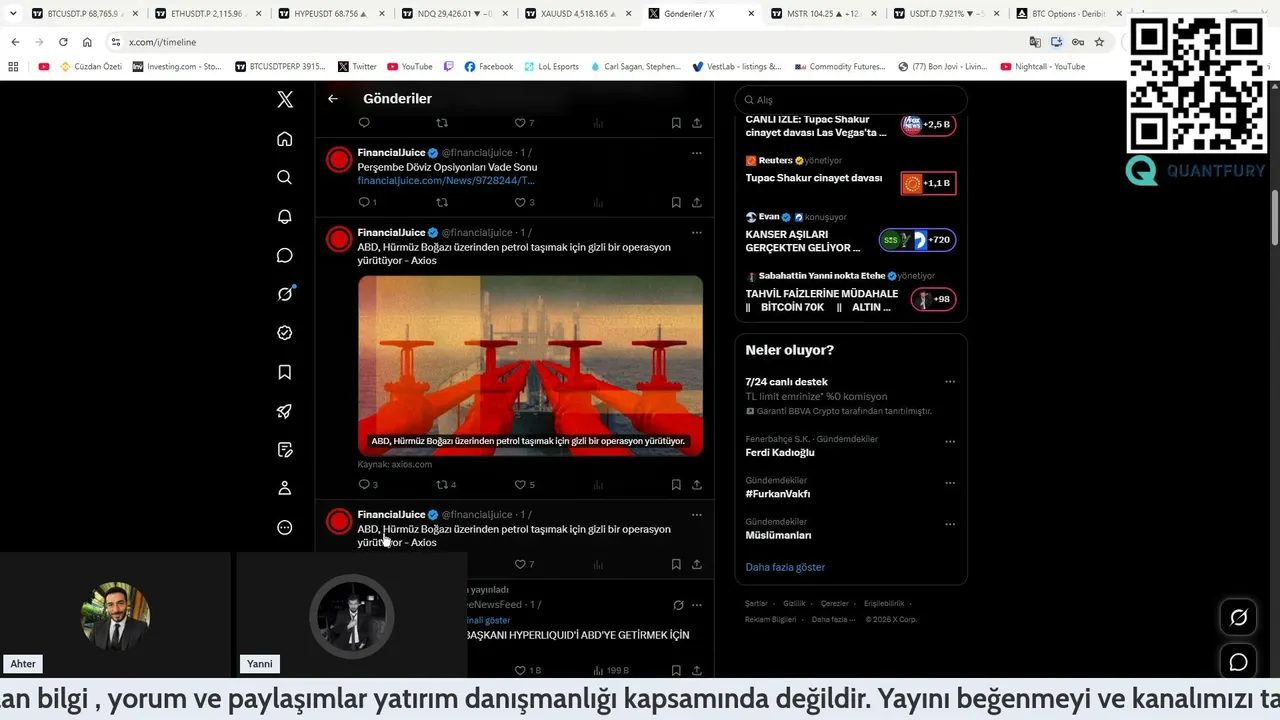Like the HYPERLIQUID post
Image resolution: width=1280 pixels, height=720 pixels.
tap(520, 670)
